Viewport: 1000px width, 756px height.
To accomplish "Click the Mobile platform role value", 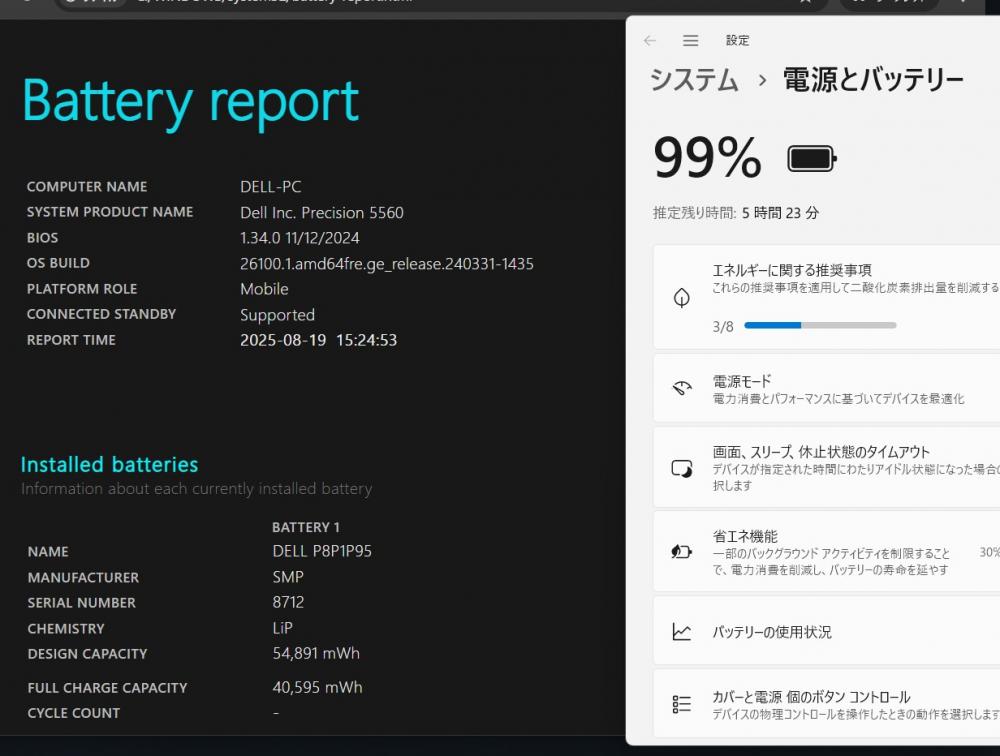I will pyautogui.click(x=264, y=289).
